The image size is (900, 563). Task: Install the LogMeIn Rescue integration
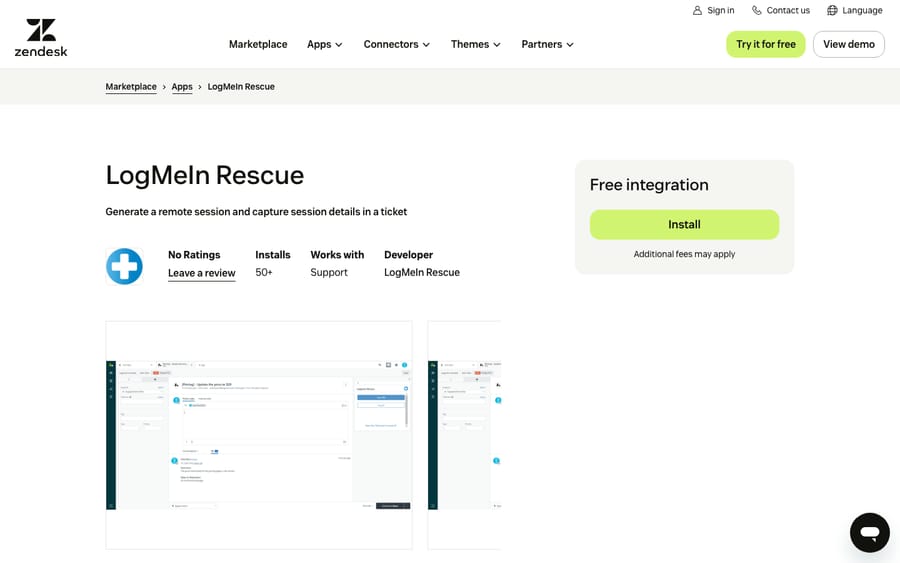(x=684, y=224)
